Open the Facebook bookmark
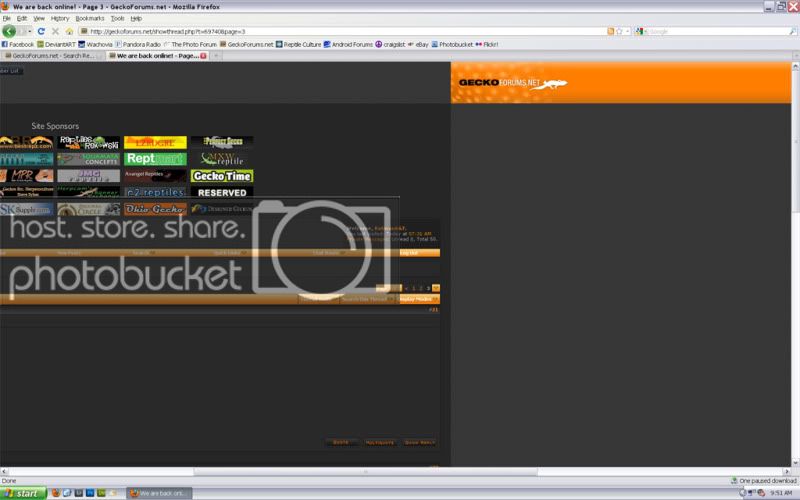 (x=18, y=44)
